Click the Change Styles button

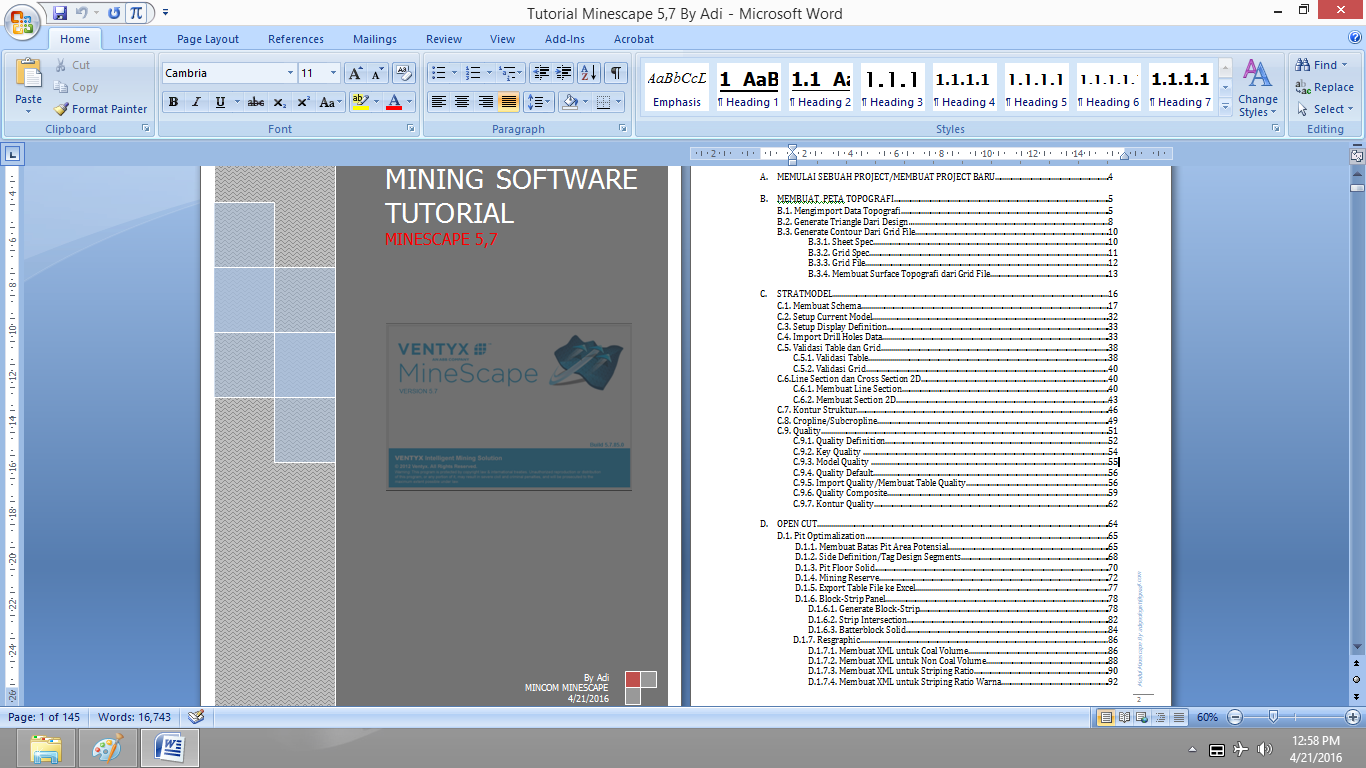[1257, 88]
